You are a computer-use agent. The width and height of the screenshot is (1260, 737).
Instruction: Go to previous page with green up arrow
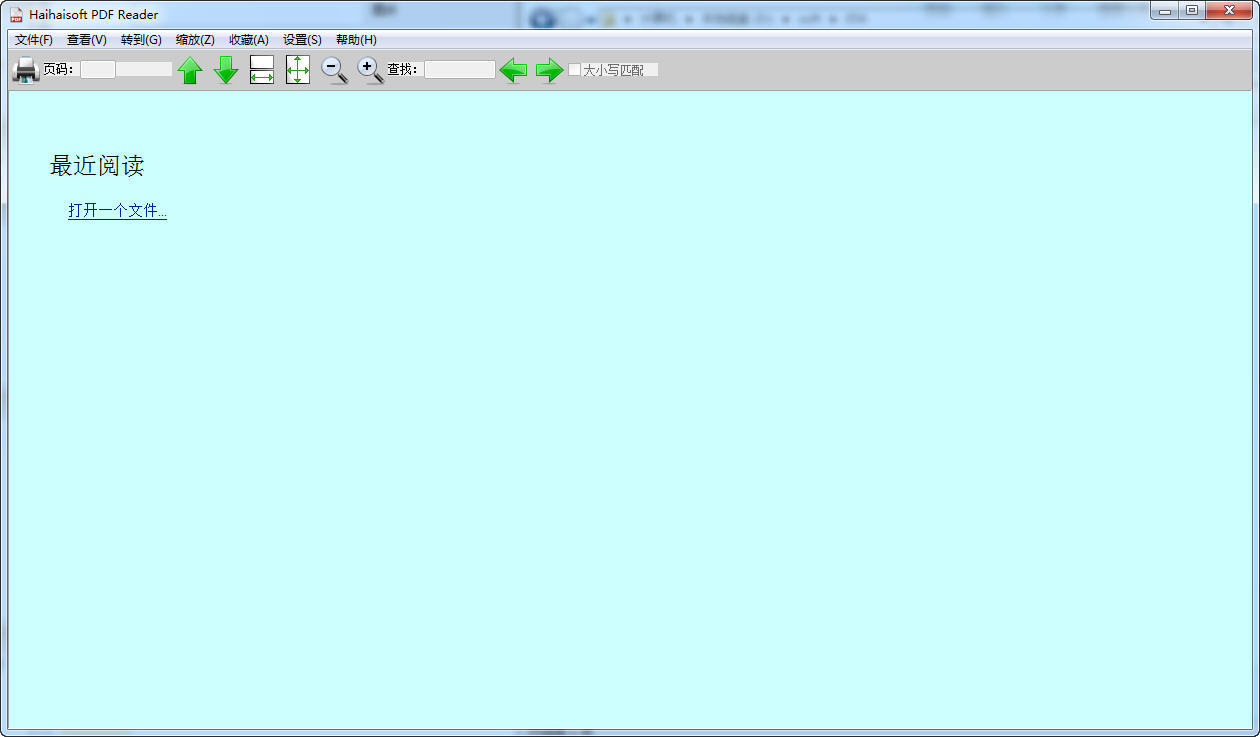tap(190, 70)
